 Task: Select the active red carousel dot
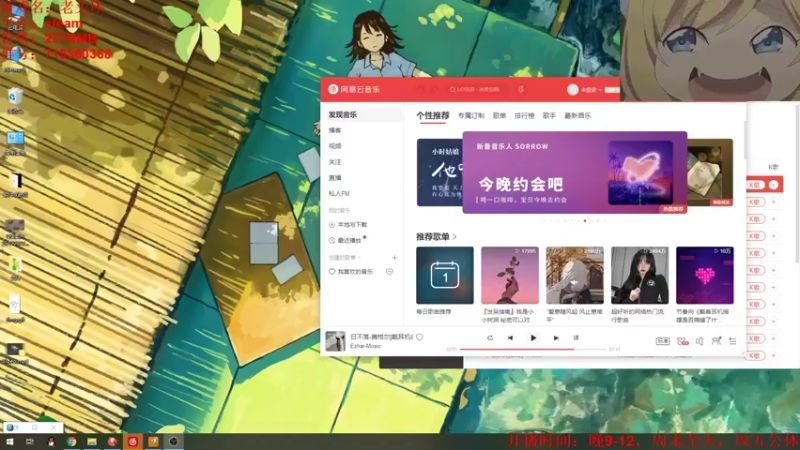pyautogui.click(x=585, y=221)
